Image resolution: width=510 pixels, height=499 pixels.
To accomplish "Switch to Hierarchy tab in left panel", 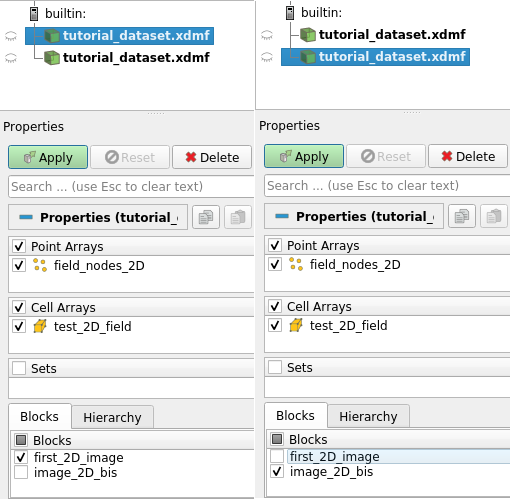I will click(x=112, y=417).
